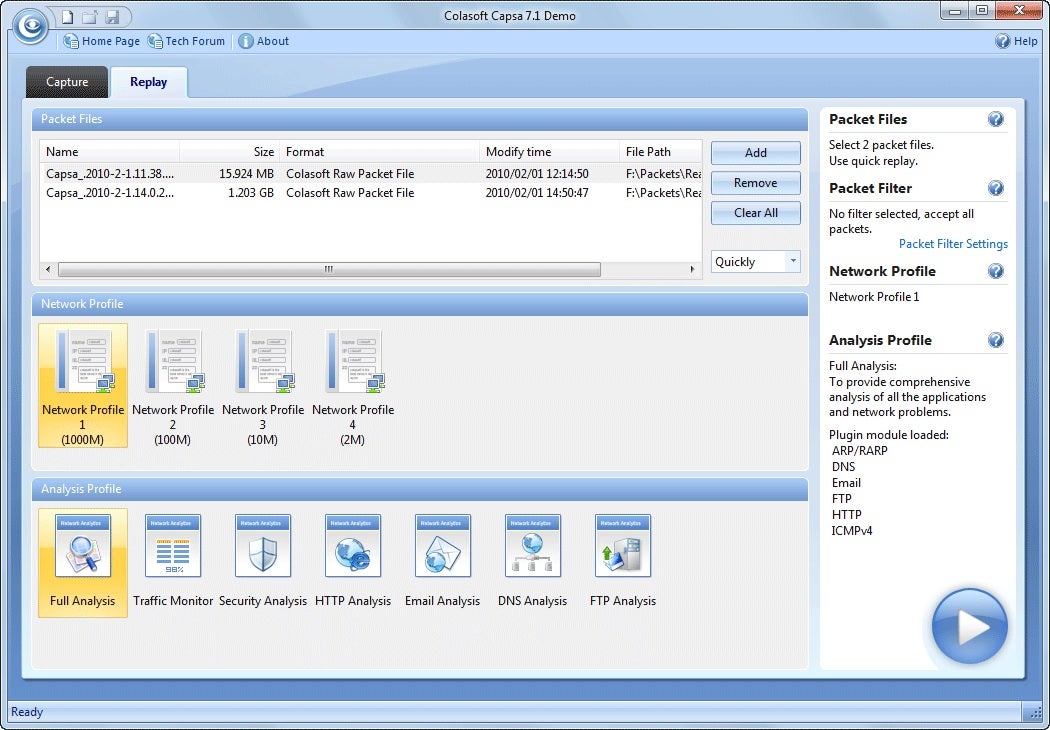The width and height of the screenshot is (1050, 730).
Task: Choose the FTP Analysis profile icon
Action: (x=622, y=546)
